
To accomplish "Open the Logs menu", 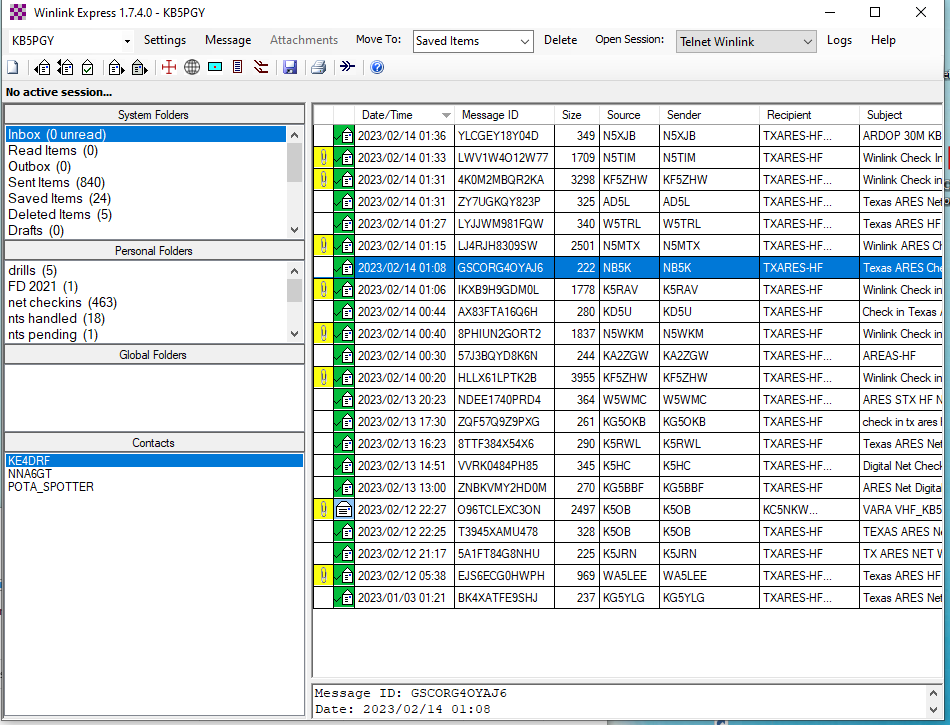I will (x=839, y=40).
